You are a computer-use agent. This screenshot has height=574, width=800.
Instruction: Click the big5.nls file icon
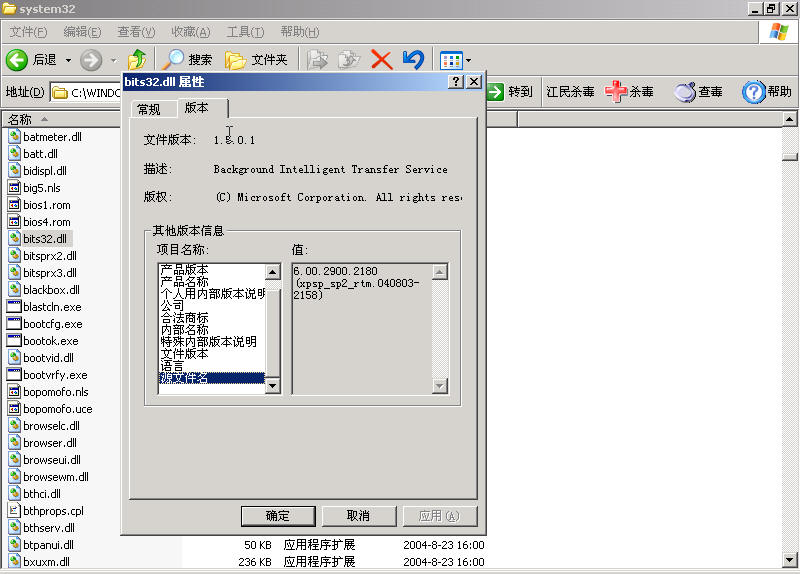(14, 187)
